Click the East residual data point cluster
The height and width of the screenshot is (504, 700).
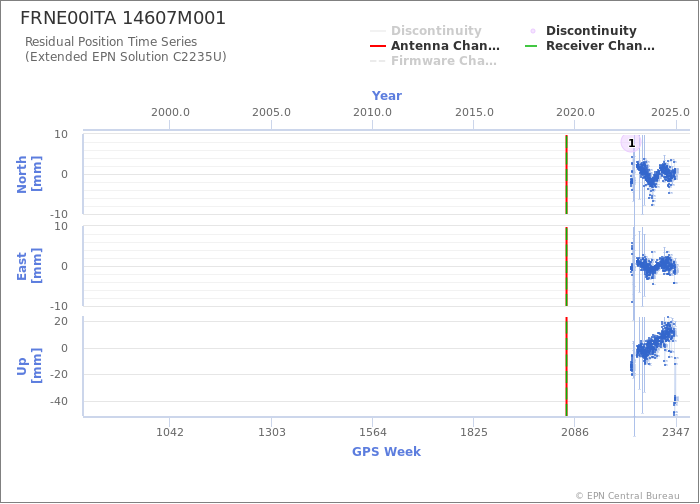[x=654, y=266]
